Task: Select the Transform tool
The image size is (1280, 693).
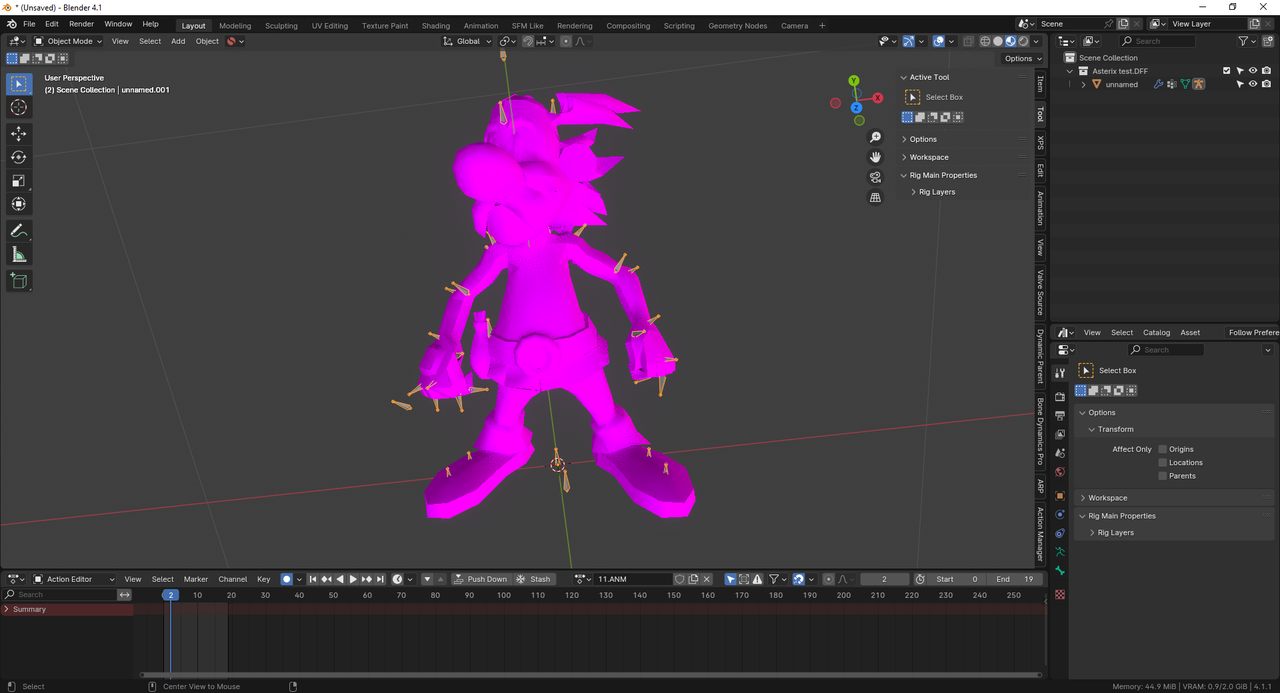Action: pyautogui.click(x=18, y=204)
